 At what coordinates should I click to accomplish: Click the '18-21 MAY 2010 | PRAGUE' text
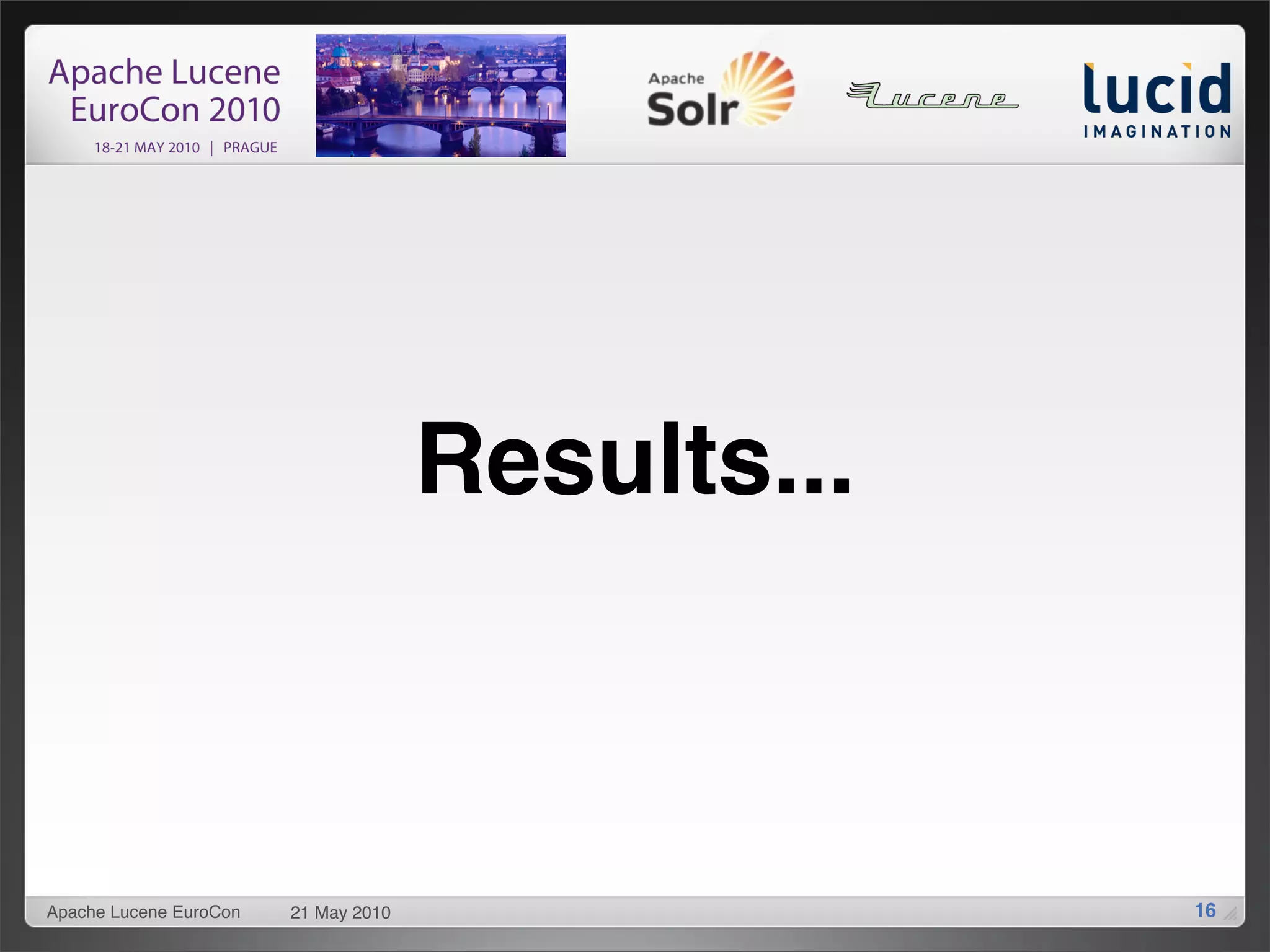click(185, 148)
